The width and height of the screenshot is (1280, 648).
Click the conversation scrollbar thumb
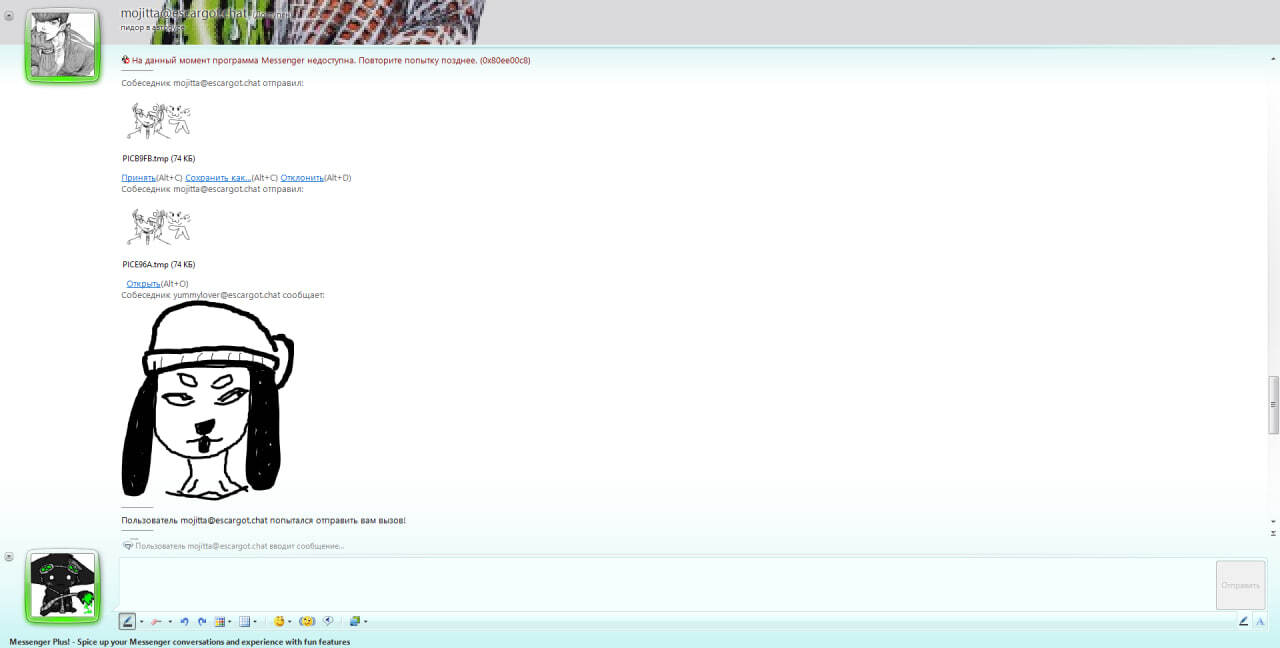tap(1273, 405)
